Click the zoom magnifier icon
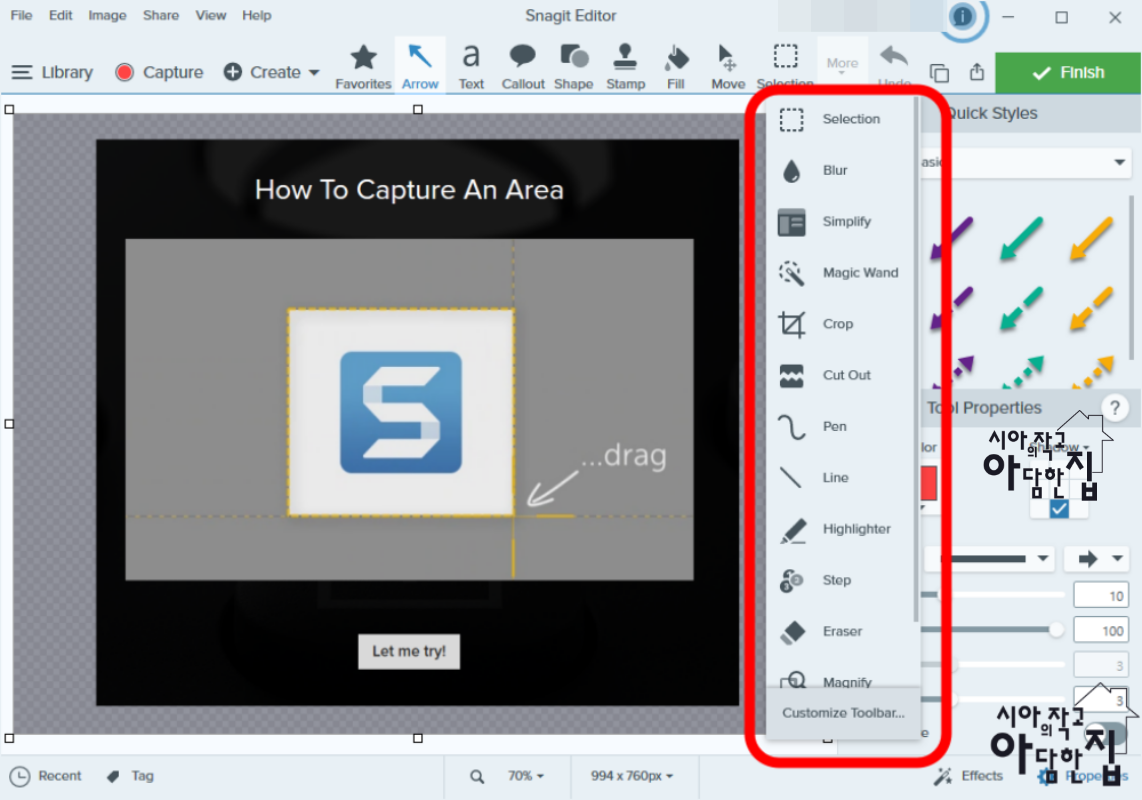This screenshot has height=800, width=1142. pos(477,777)
